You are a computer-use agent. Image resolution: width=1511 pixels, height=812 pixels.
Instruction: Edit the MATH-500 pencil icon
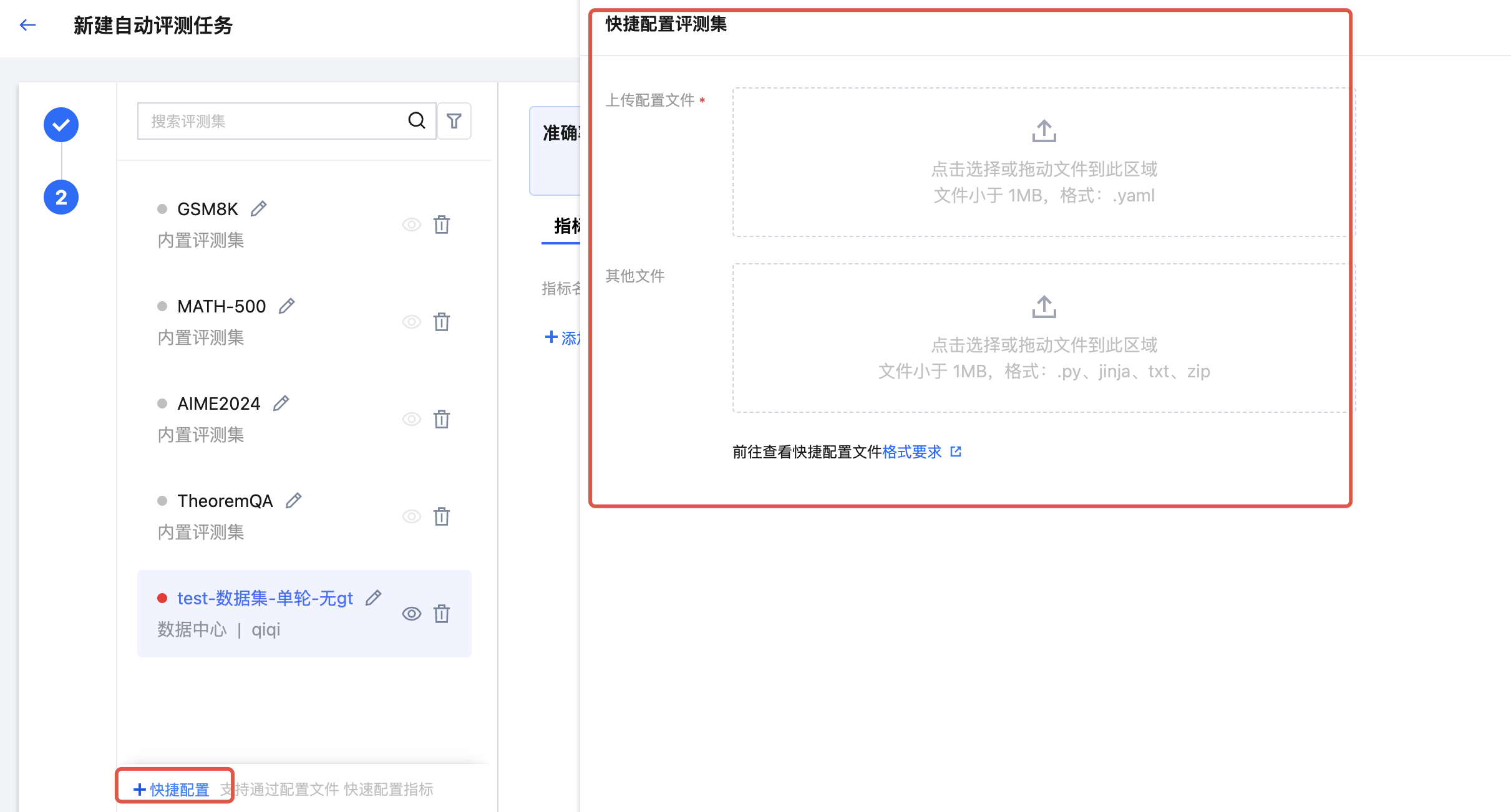pos(286,306)
